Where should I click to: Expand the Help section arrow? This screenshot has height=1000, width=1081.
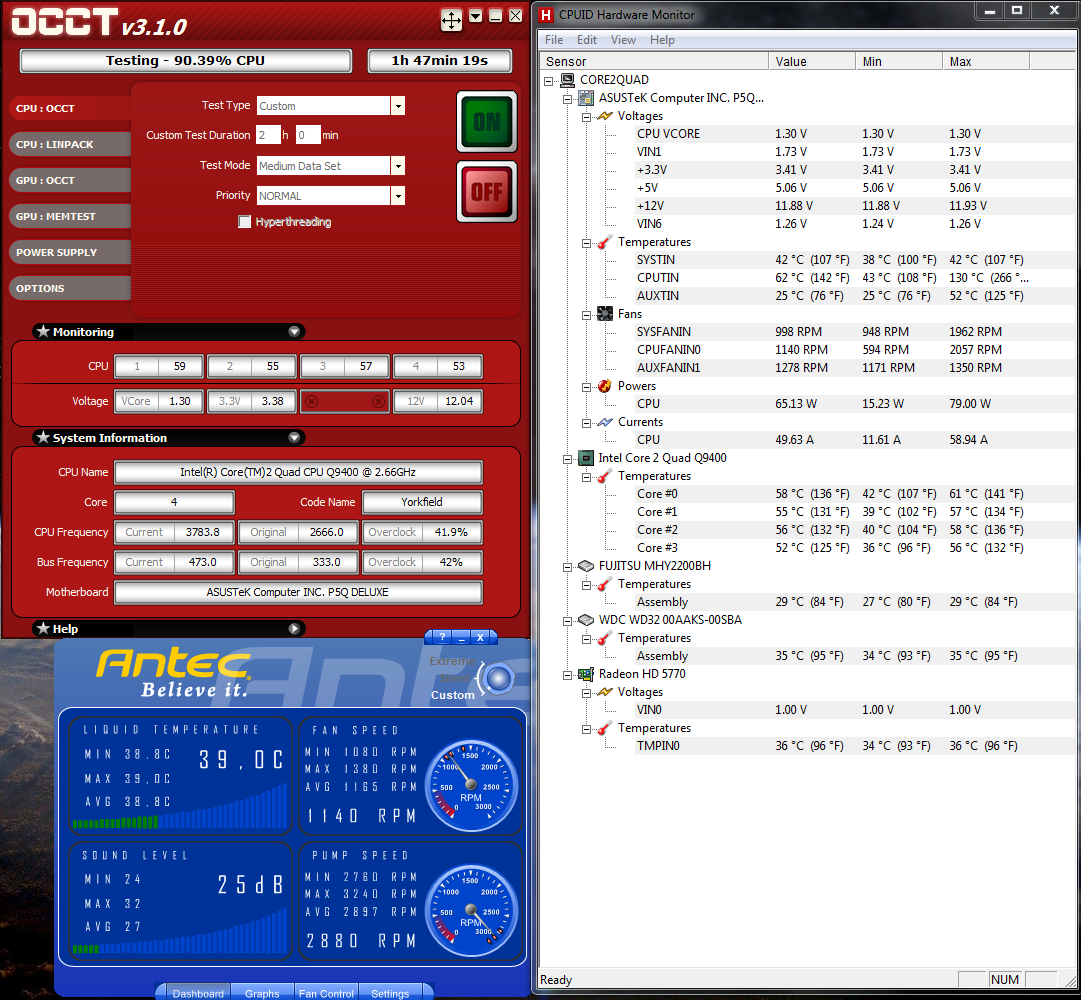point(294,629)
